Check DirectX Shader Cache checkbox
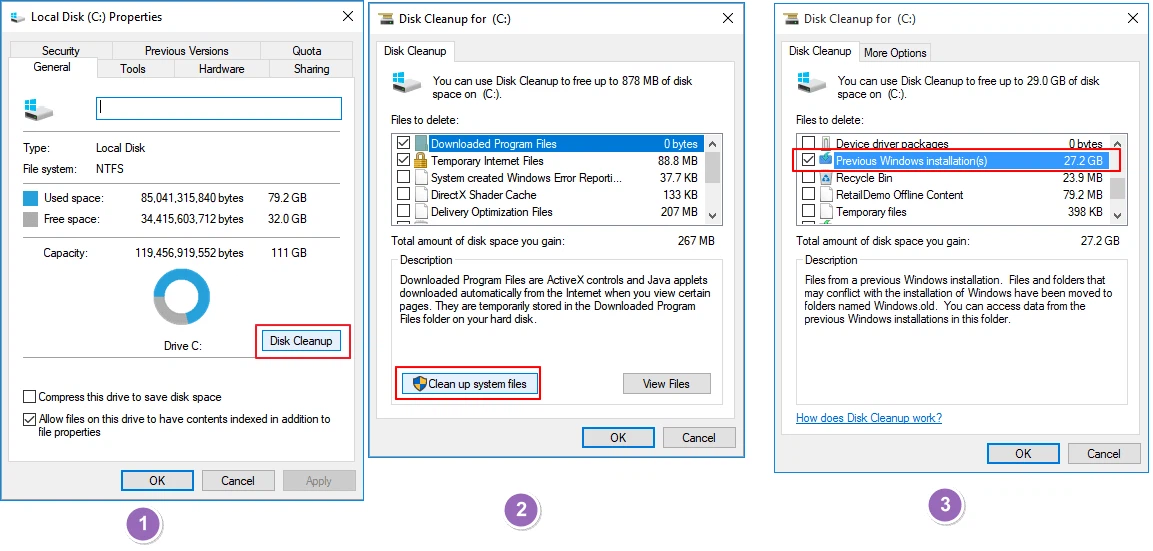Viewport: 1153px width, 551px height. [x=404, y=195]
